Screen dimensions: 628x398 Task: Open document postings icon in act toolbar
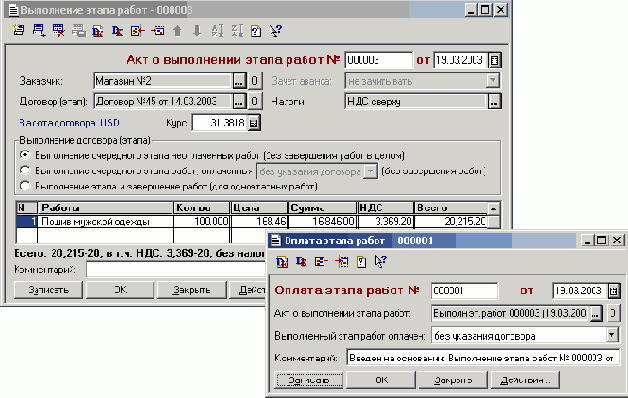97,31
